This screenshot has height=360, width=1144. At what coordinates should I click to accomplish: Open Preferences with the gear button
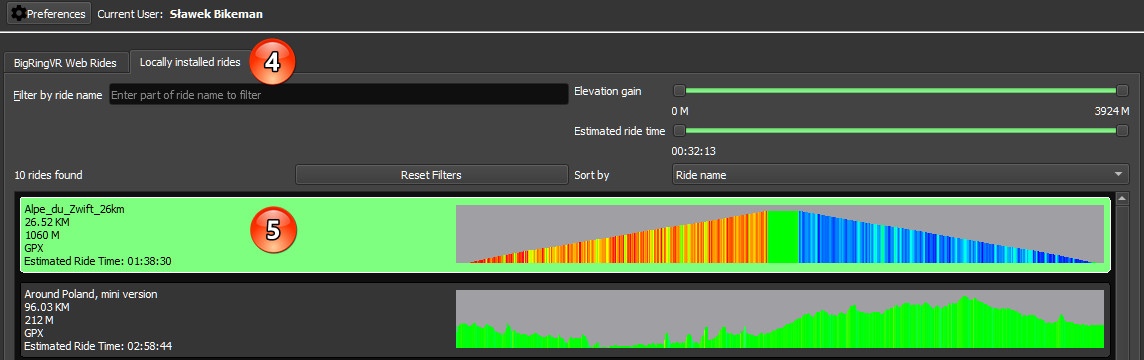tap(49, 13)
